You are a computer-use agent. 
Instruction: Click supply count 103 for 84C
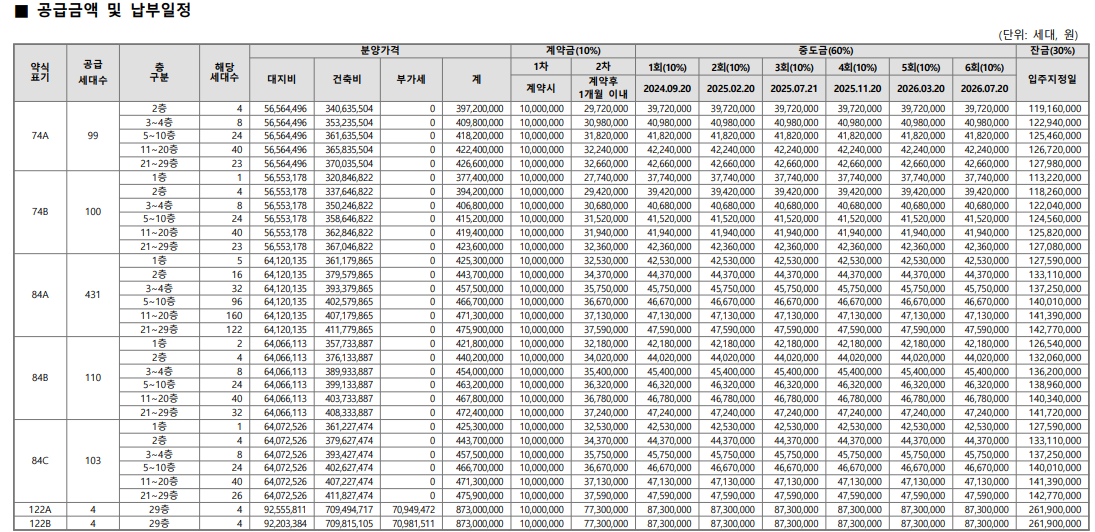(x=93, y=461)
